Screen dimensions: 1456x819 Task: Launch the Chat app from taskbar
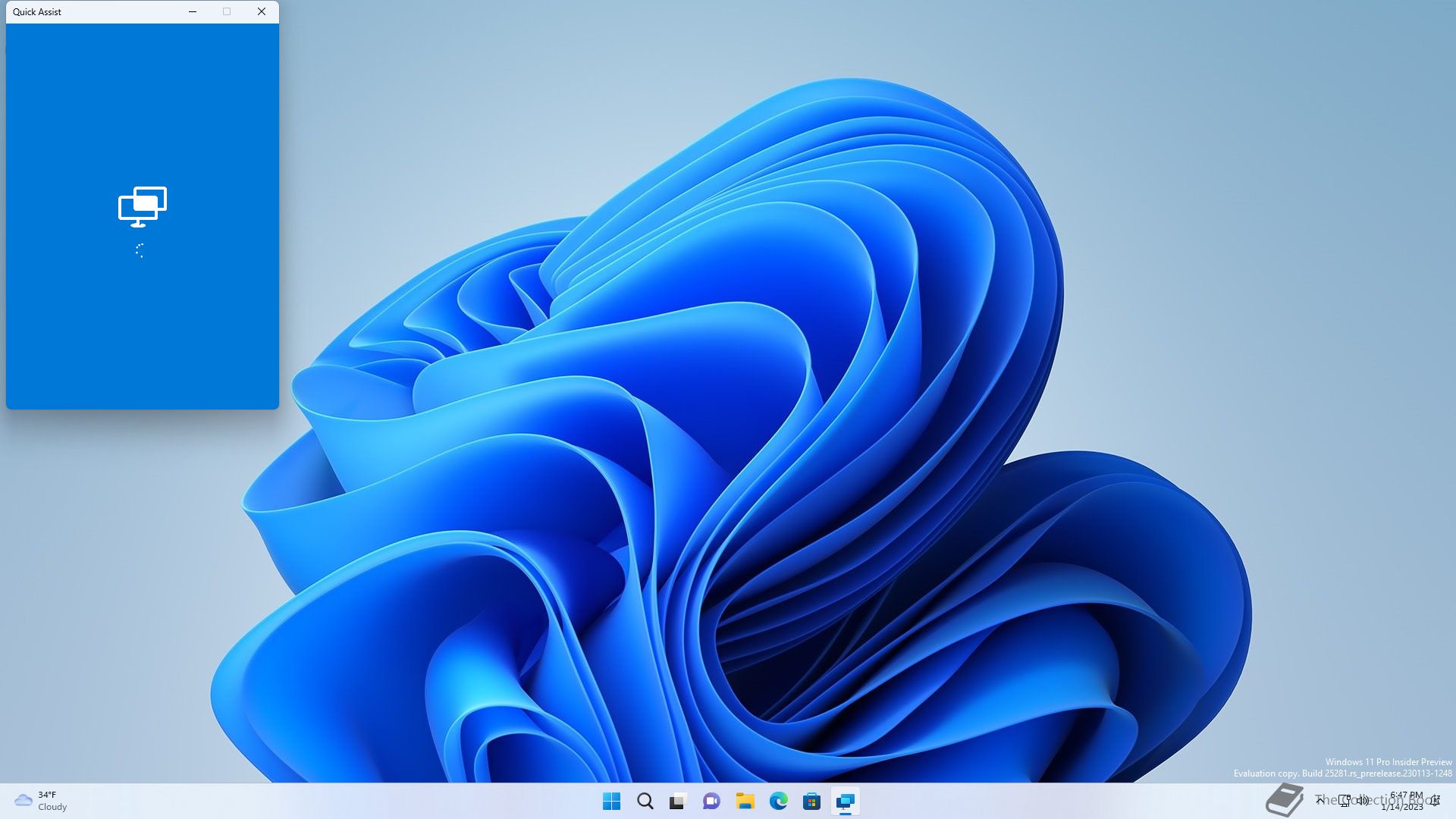pyautogui.click(x=711, y=801)
